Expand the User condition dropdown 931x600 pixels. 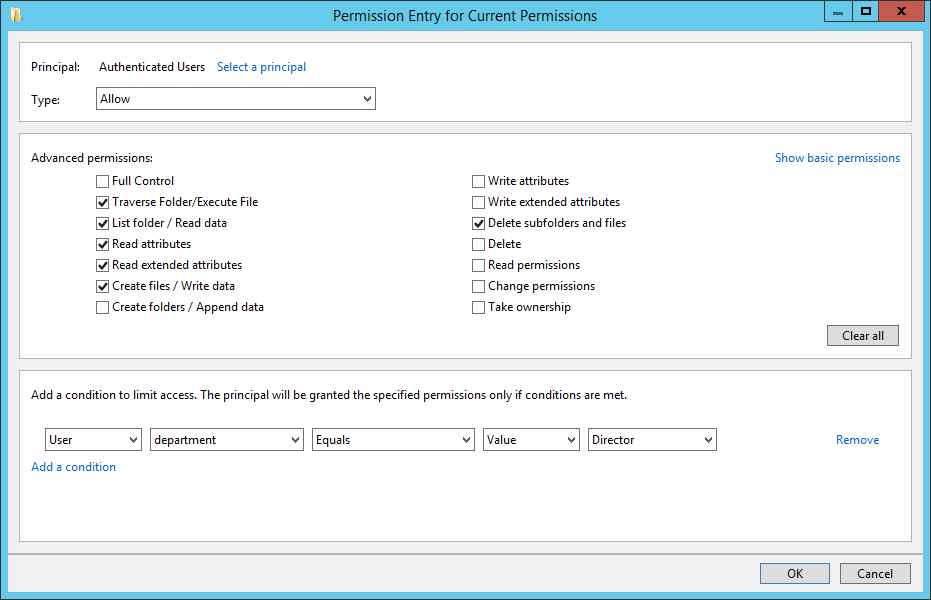[x=93, y=440]
